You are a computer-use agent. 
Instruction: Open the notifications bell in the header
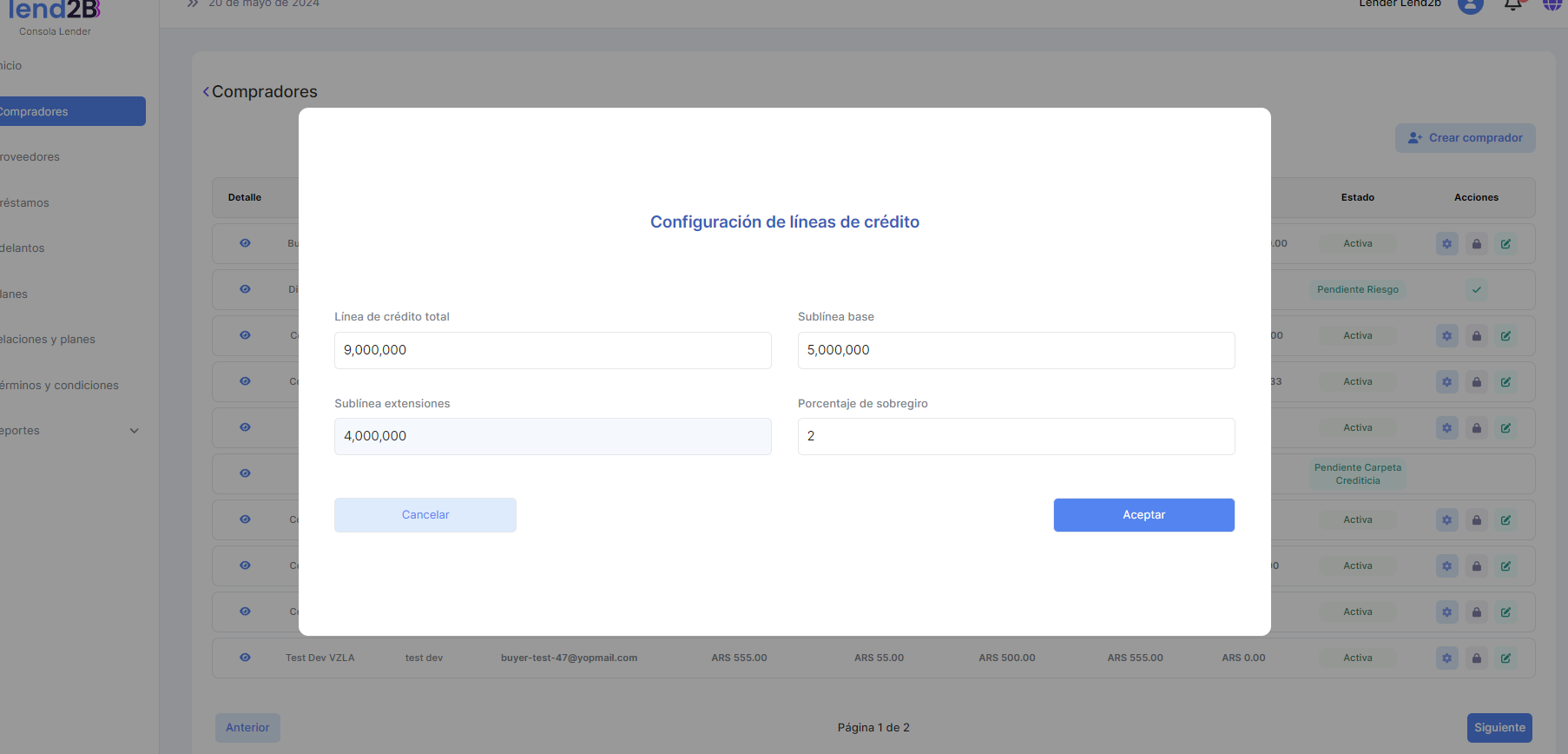1512,4
